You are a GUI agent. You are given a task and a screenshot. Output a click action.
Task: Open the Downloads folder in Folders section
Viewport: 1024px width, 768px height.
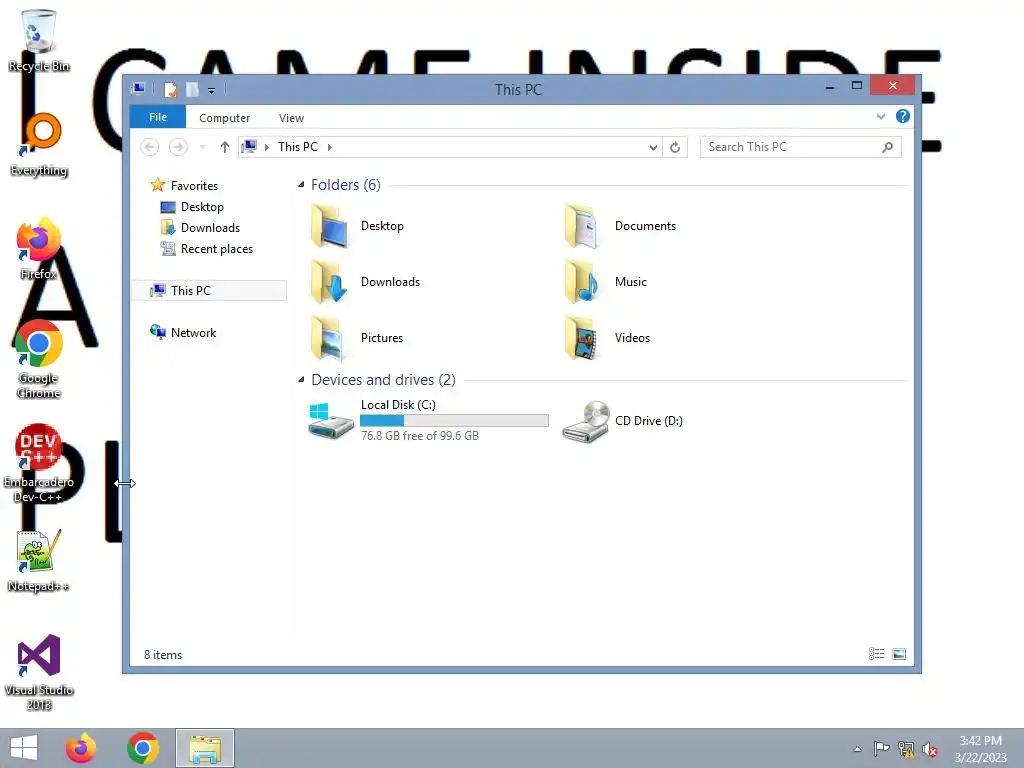point(330,281)
